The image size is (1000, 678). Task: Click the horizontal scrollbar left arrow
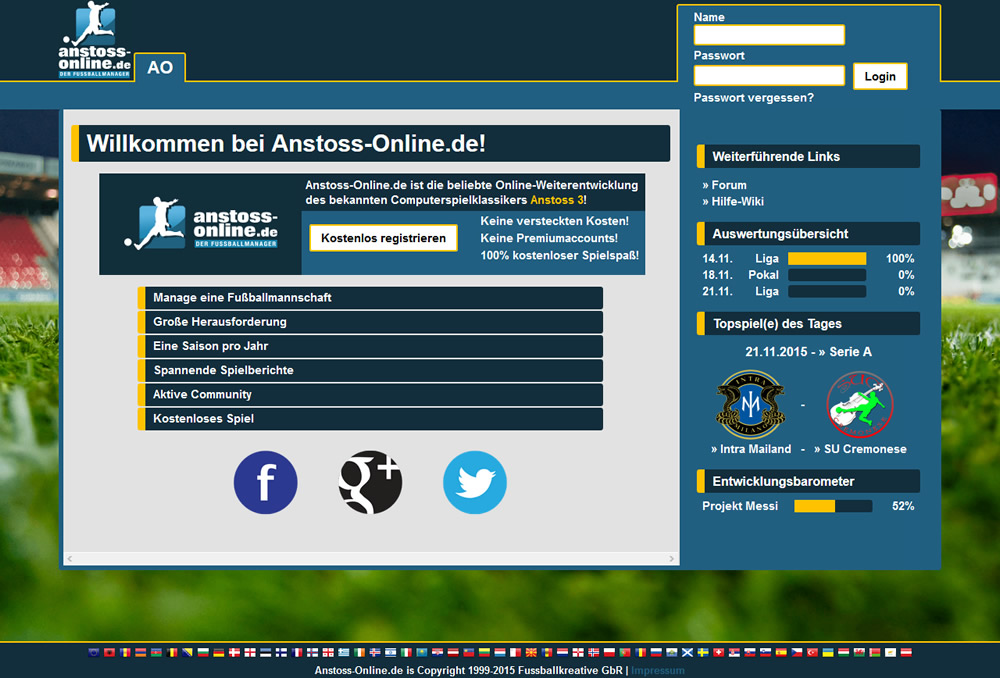pos(70,559)
